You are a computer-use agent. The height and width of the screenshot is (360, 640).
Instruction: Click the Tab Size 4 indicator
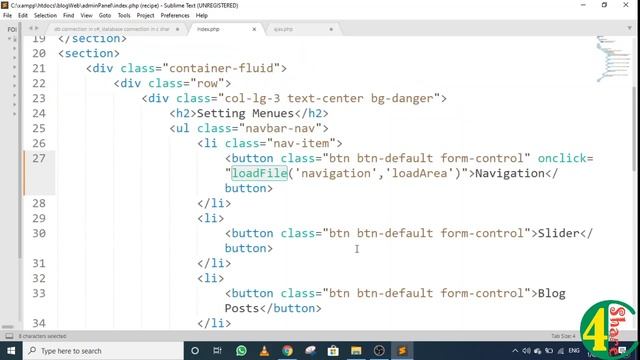563,336
